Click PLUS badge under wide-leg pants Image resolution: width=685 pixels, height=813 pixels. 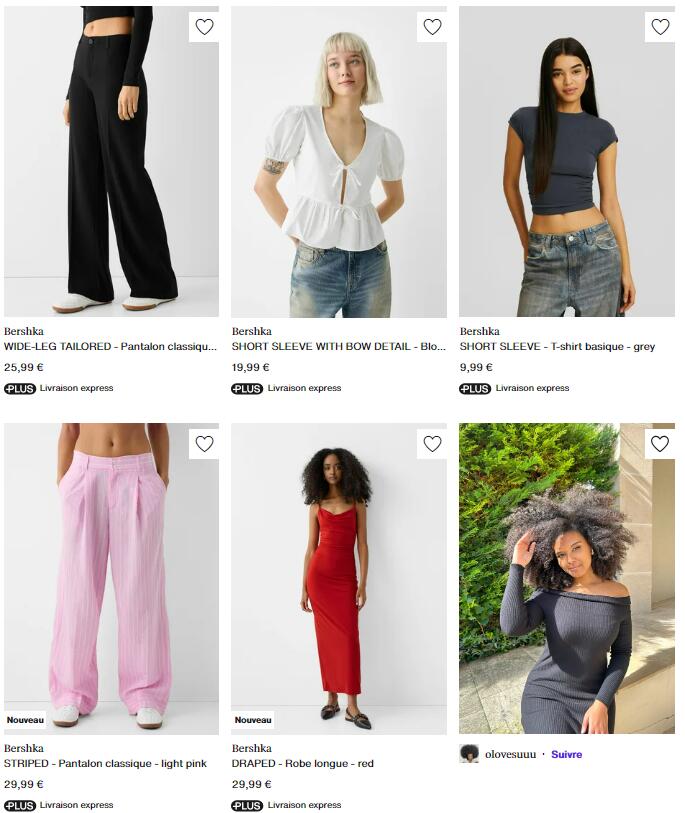20,388
